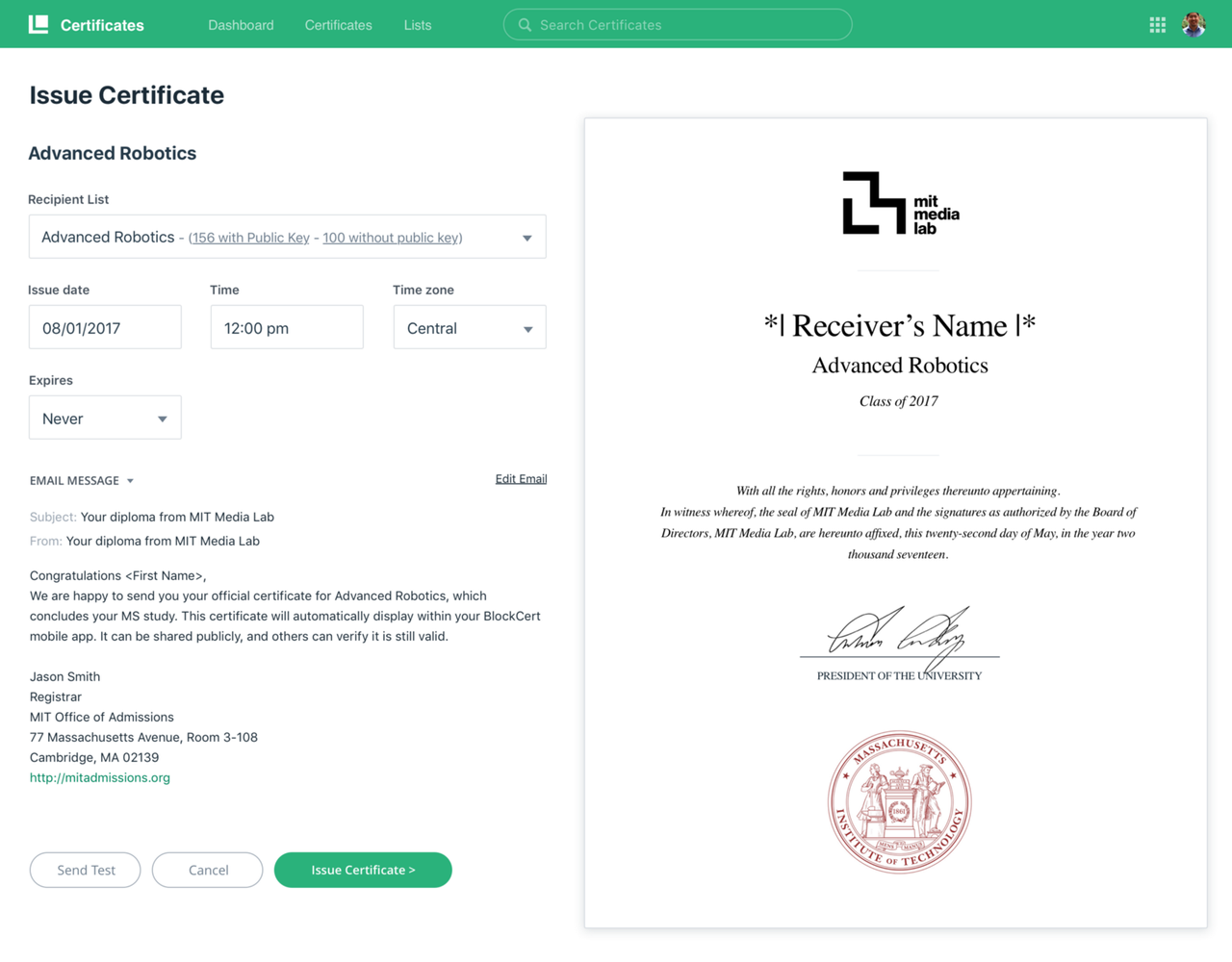The width and height of the screenshot is (1232, 962).
Task: Open the Expires dropdown
Action: pyautogui.click(x=105, y=418)
